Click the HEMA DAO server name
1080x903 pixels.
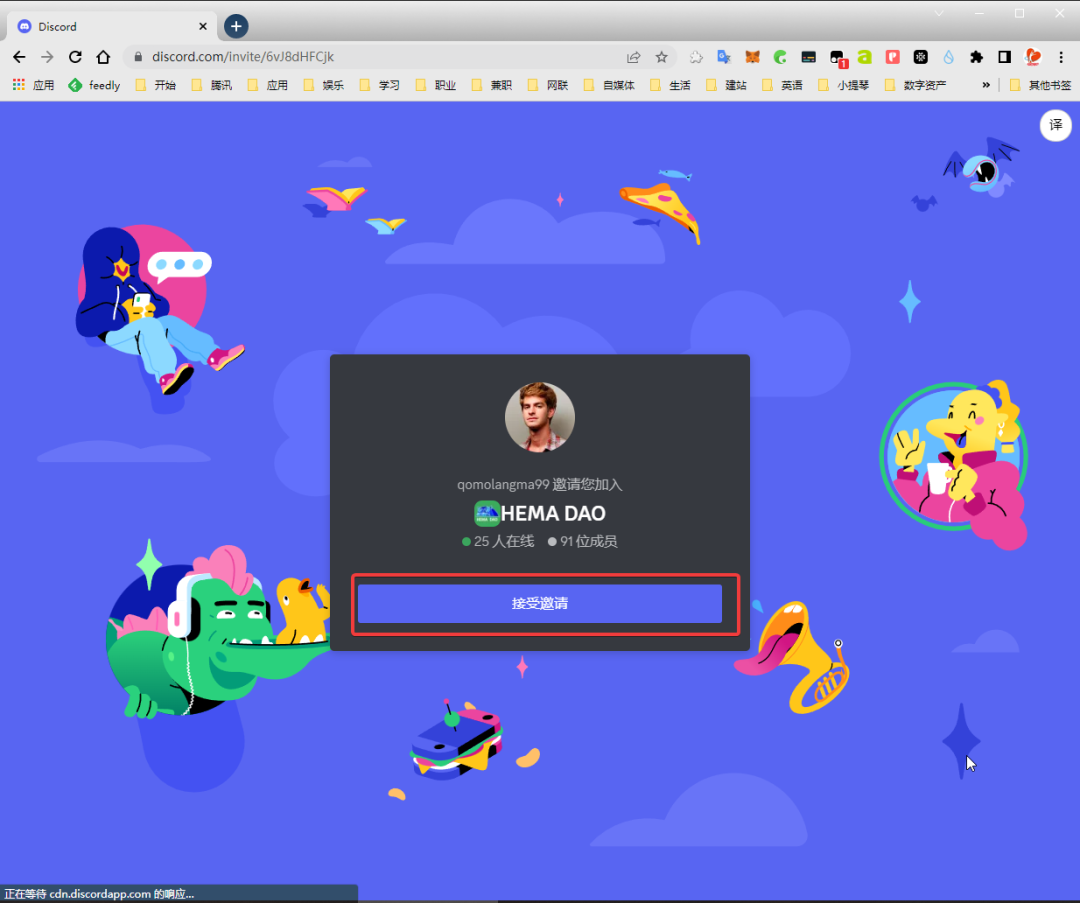[553, 513]
